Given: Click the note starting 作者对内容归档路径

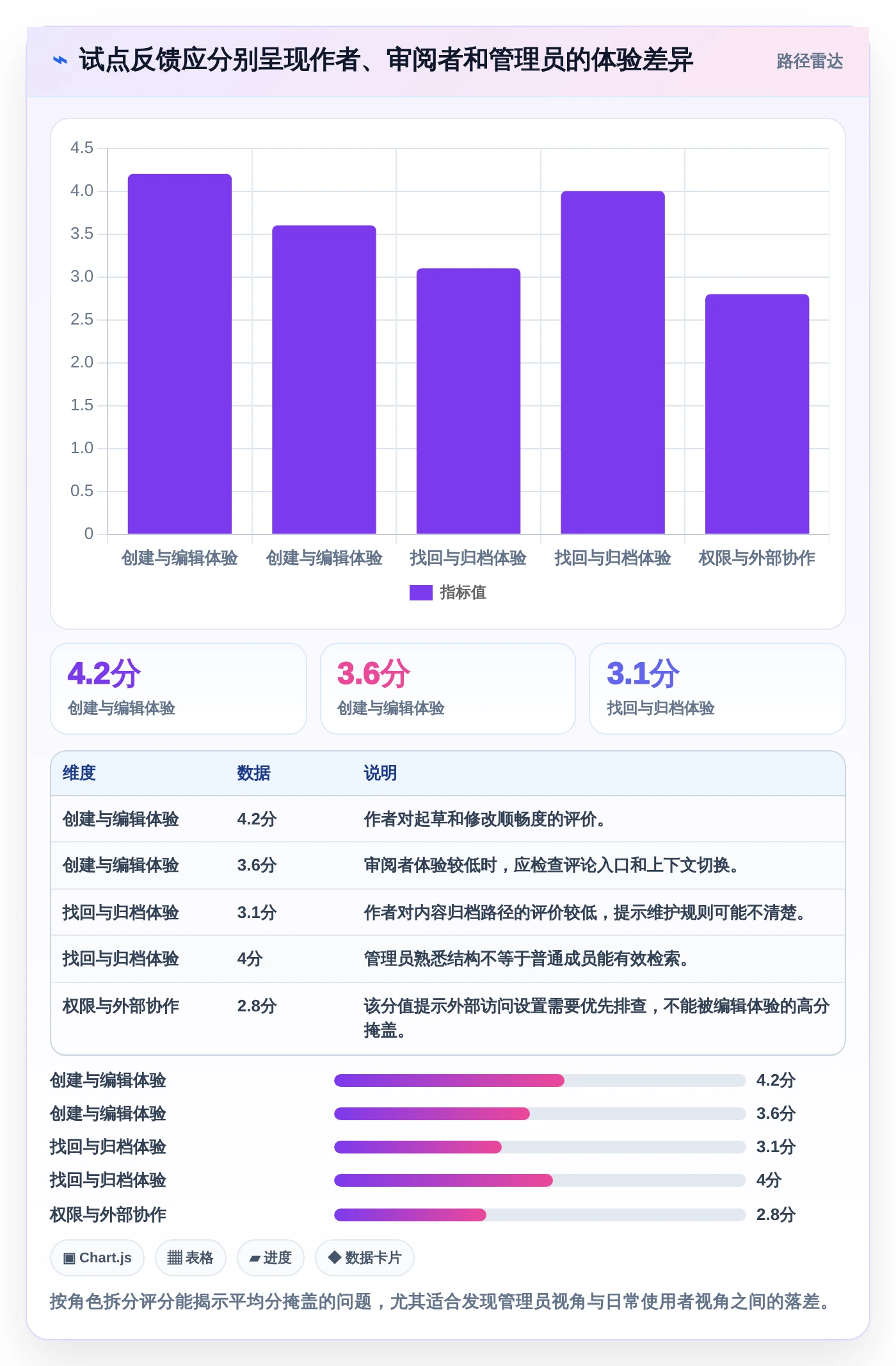Looking at the screenshot, I should 584,913.
